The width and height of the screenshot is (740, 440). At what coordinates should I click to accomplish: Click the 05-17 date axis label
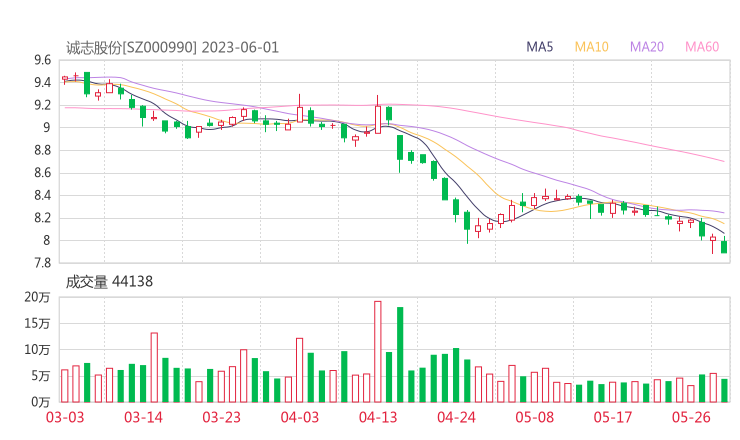click(x=613, y=417)
